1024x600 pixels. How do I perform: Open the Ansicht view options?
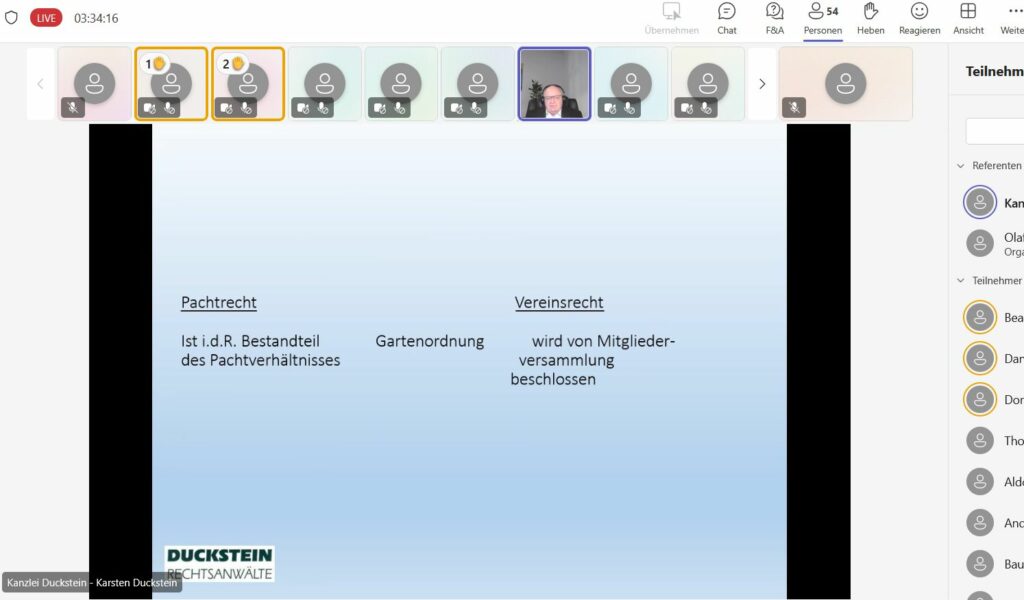(967, 18)
